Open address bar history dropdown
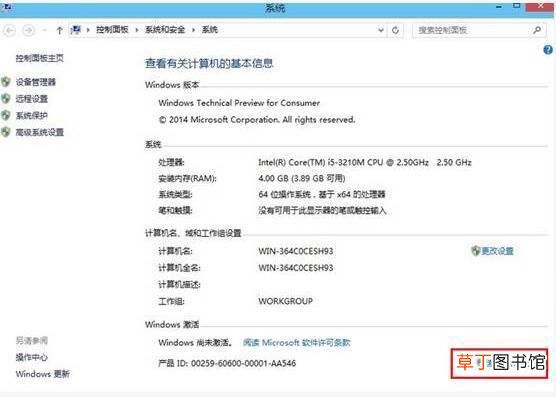556x397 pixels. click(381, 30)
